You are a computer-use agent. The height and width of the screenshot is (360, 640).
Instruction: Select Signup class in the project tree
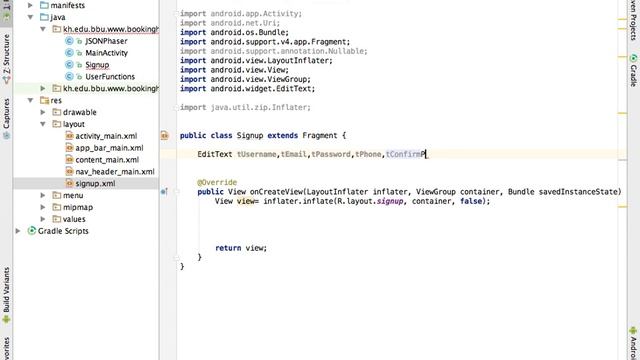97,64
